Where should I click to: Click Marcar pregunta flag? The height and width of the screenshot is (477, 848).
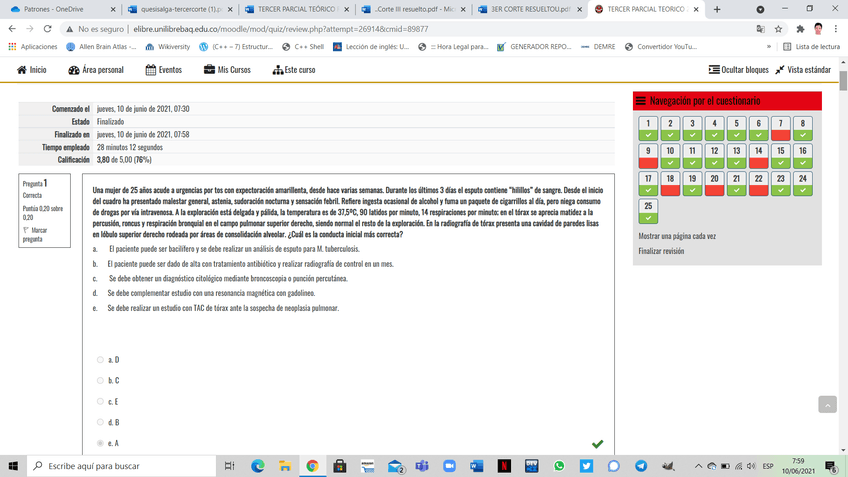coord(35,234)
